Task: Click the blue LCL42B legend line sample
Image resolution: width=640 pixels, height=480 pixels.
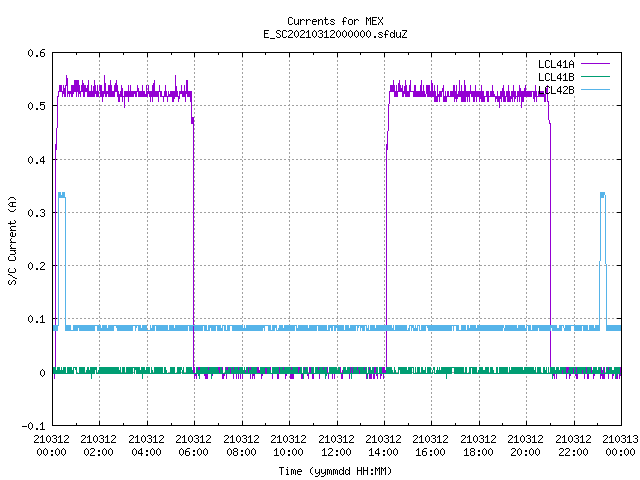Action: (595, 90)
